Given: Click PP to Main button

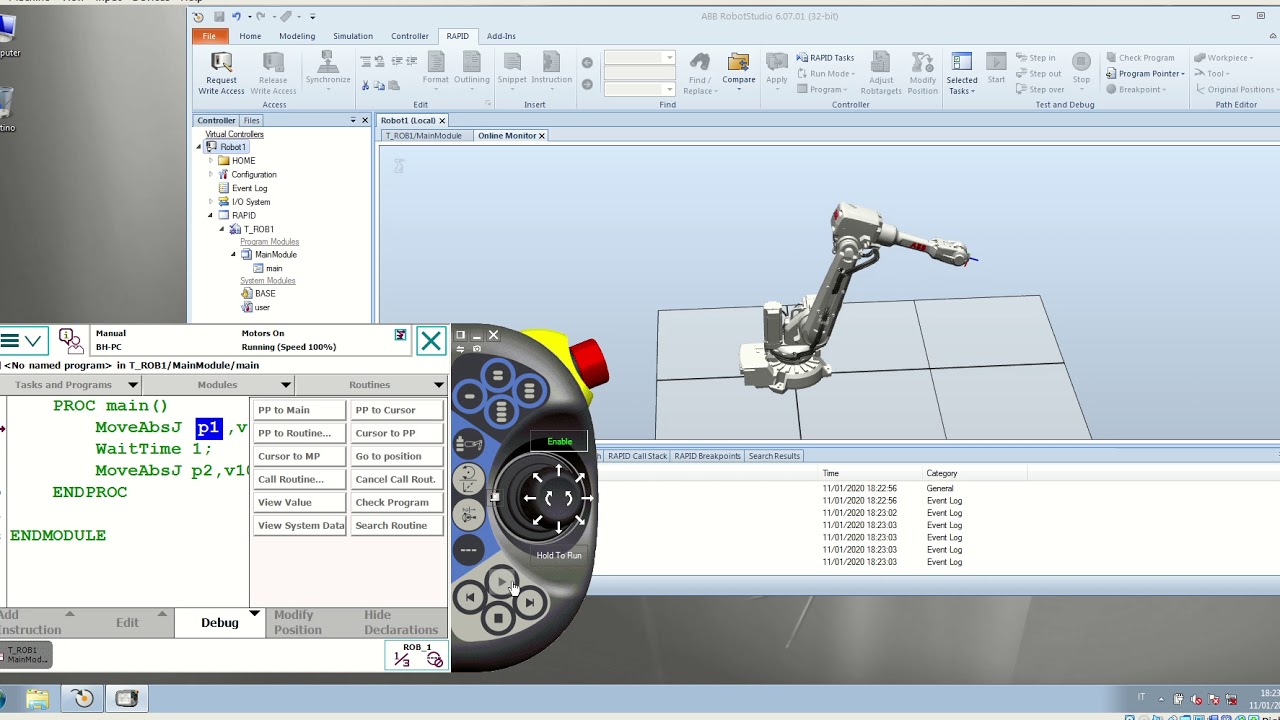Looking at the screenshot, I should pyautogui.click(x=299, y=410).
